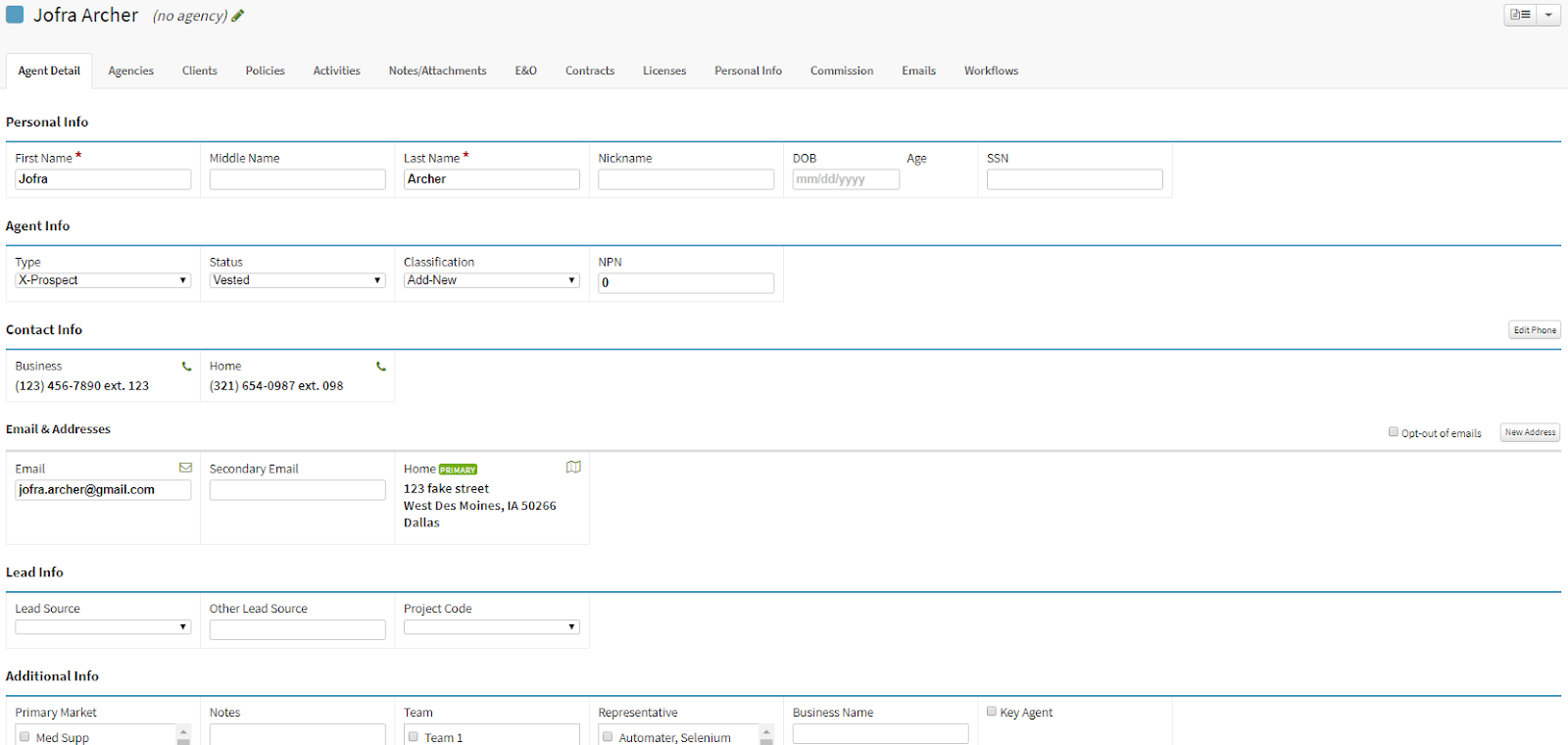Expand the caret menu at top right

pos(1548,15)
